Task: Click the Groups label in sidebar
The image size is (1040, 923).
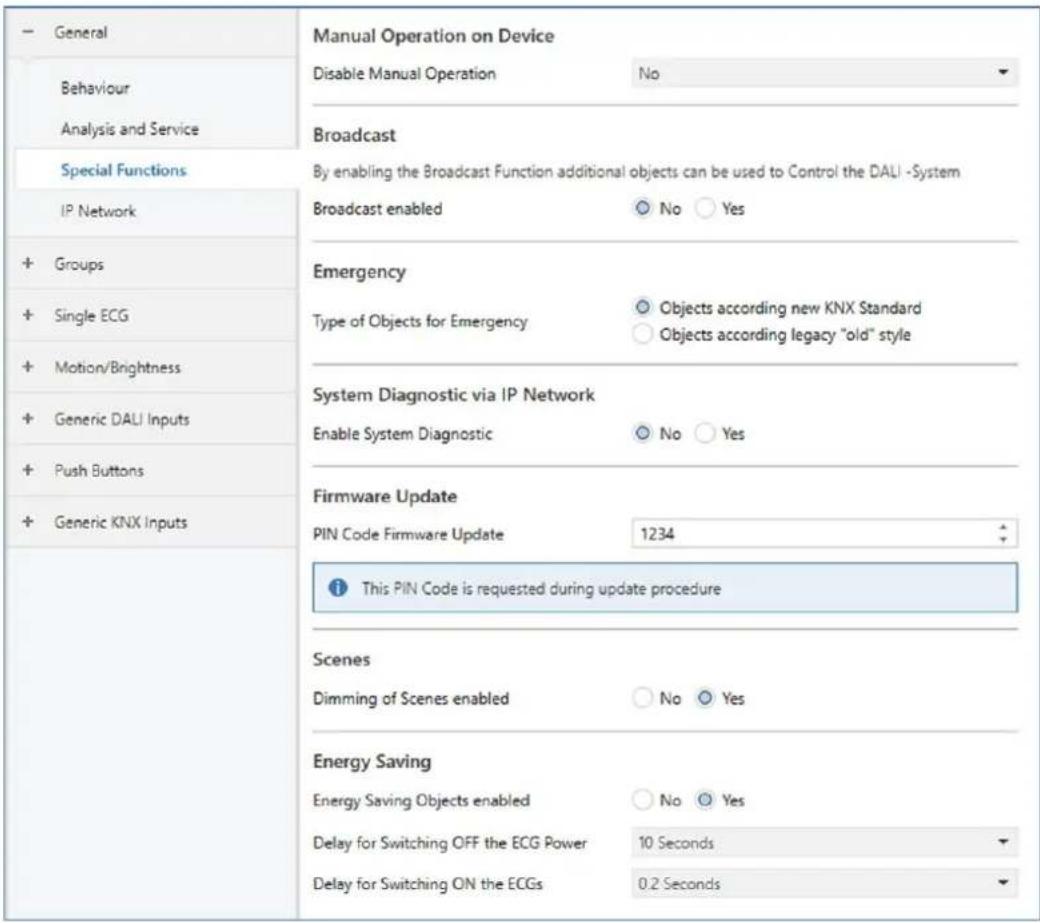Action: tap(79, 264)
